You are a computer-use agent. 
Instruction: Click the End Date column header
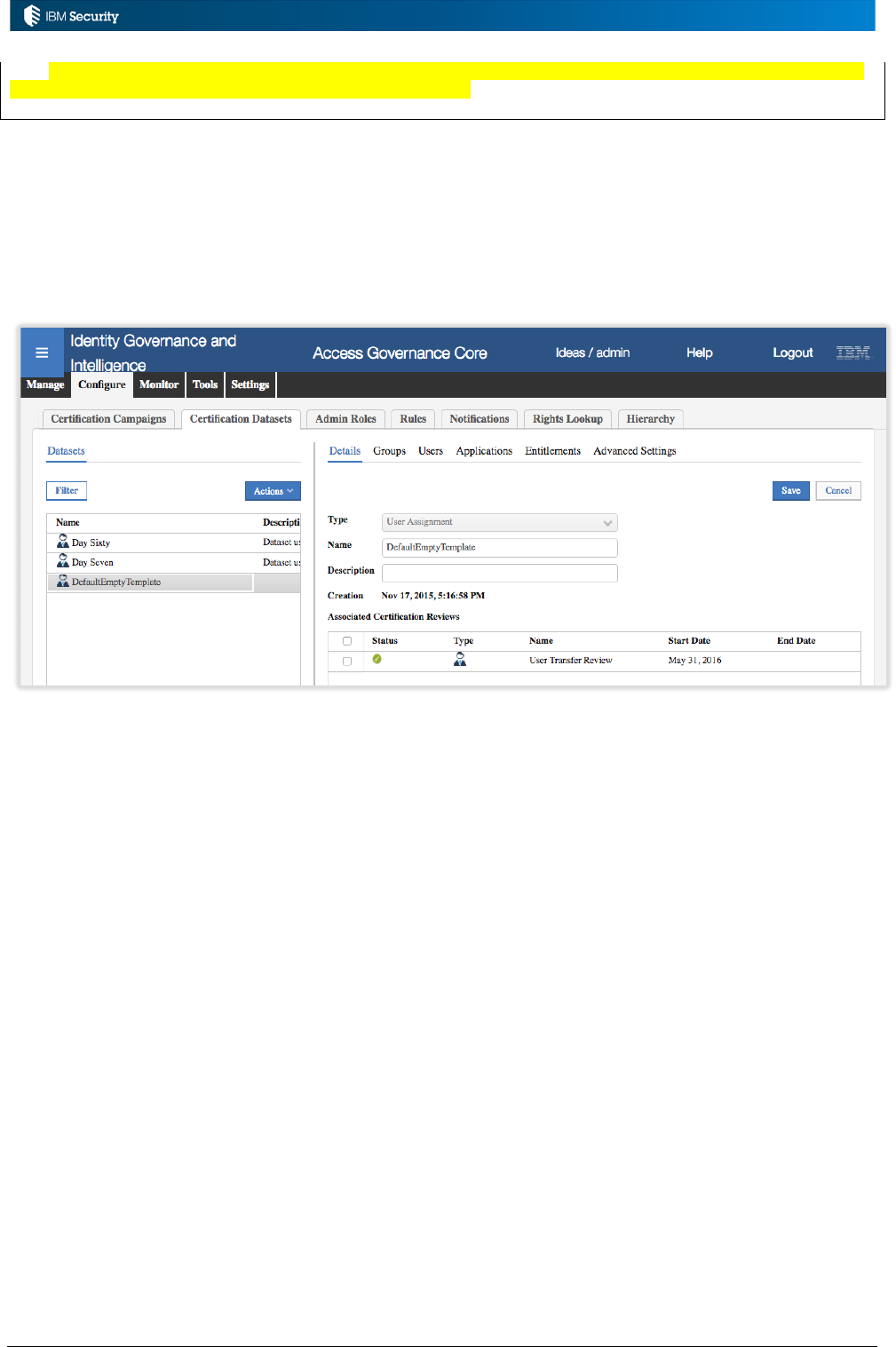[x=796, y=641]
